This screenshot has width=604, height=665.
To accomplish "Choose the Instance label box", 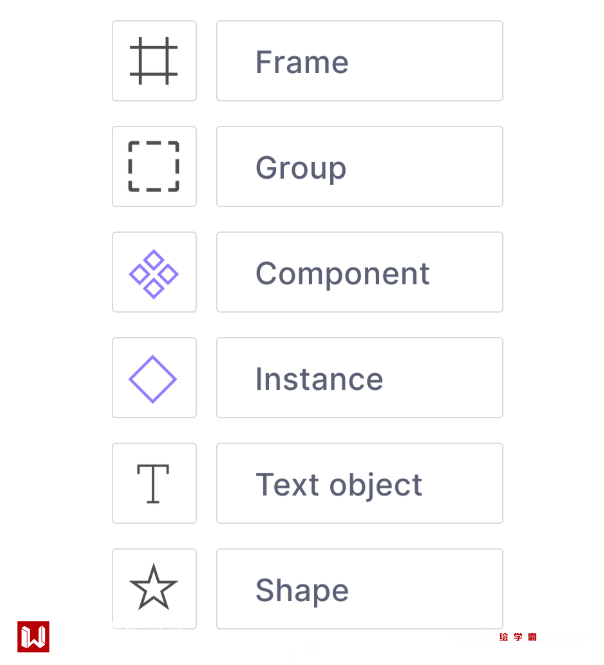I will pos(359,378).
